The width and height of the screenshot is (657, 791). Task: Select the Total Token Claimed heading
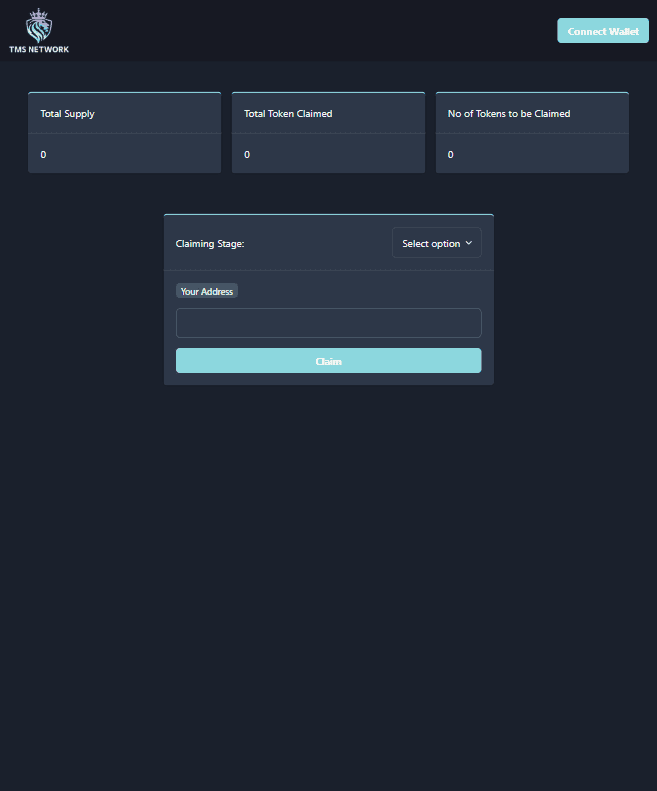point(288,114)
